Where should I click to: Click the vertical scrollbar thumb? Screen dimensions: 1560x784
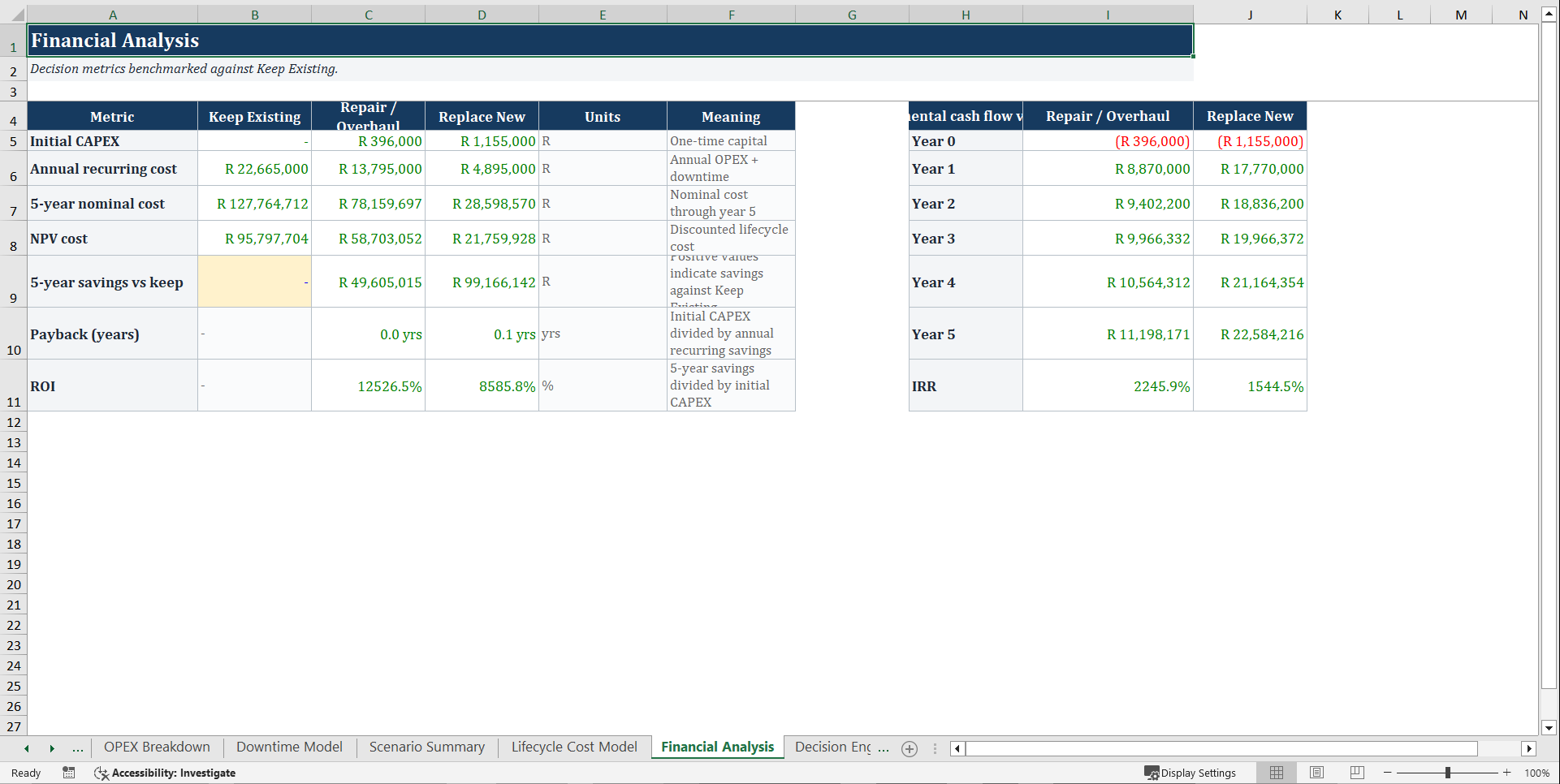pos(1549,355)
